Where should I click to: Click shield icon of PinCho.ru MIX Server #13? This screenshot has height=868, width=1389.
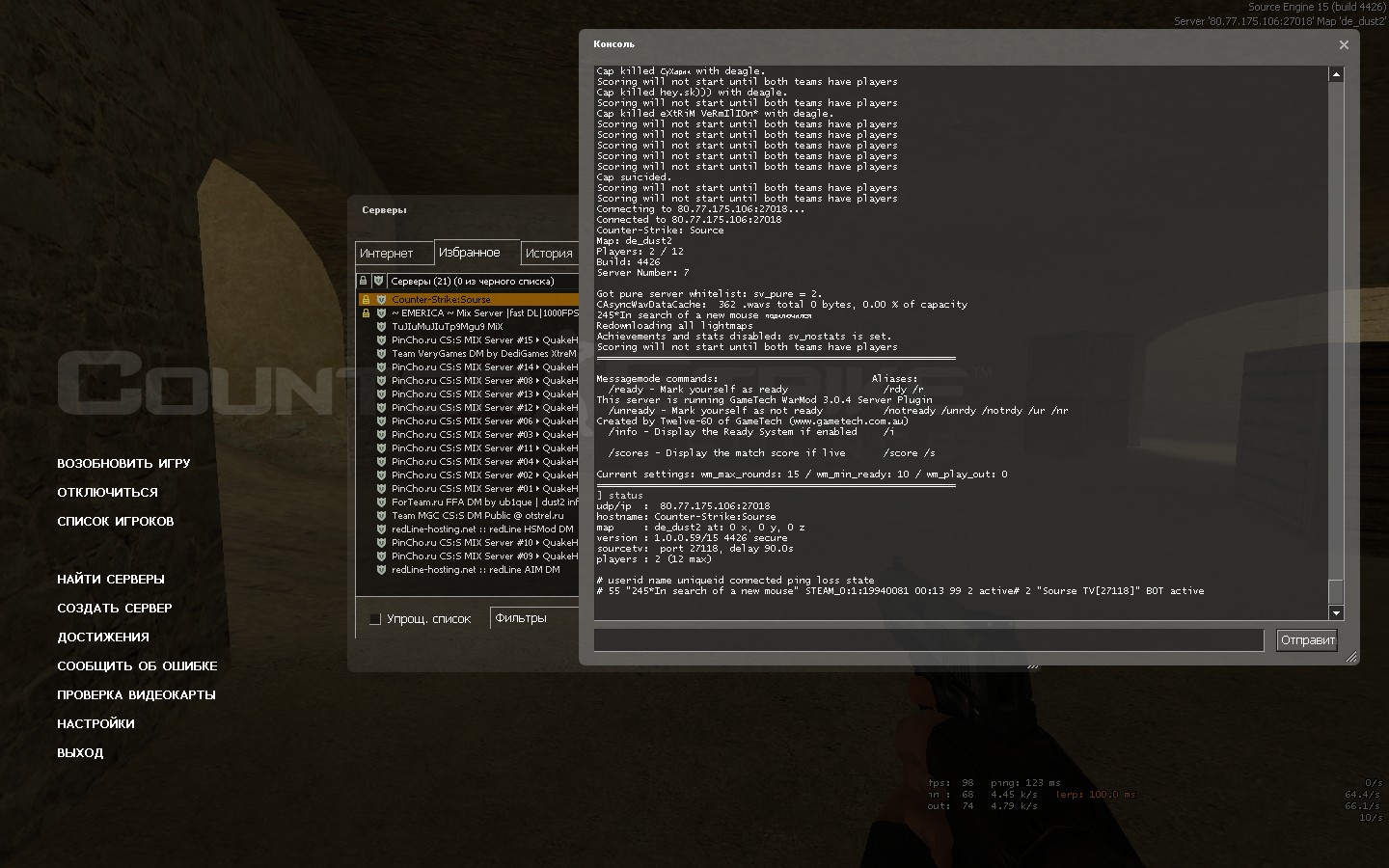pos(381,394)
